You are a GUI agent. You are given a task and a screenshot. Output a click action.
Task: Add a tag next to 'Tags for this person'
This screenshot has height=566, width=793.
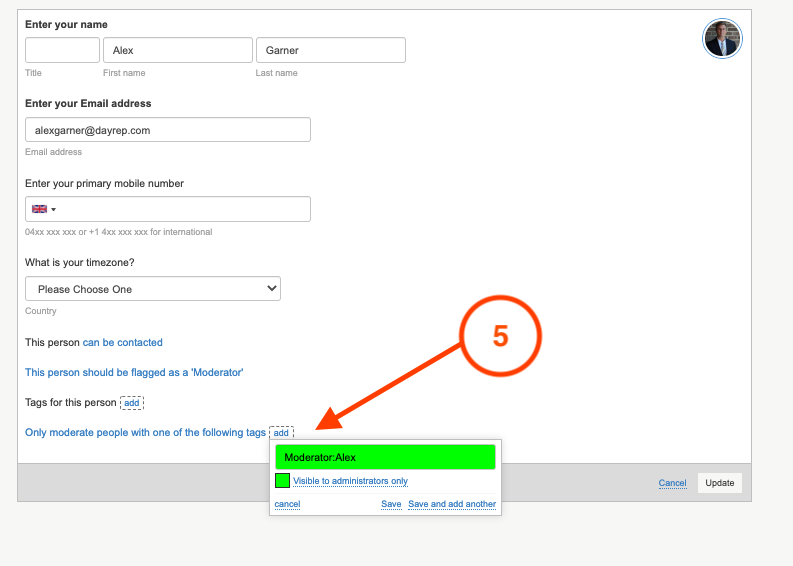click(x=132, y=403)
